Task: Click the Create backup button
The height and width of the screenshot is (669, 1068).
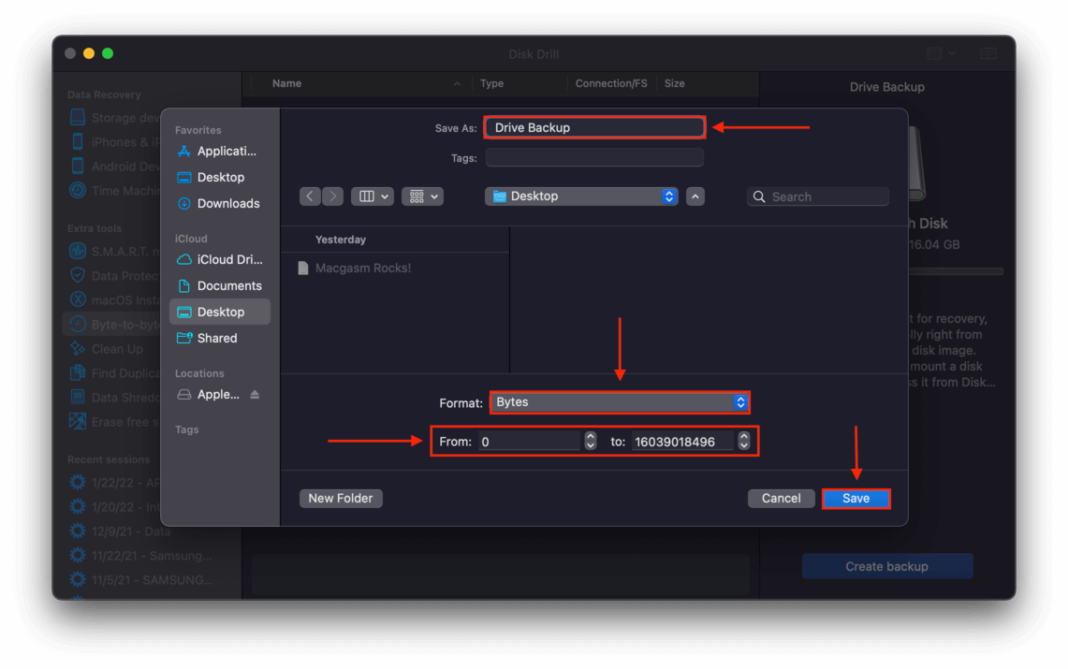Action: pos(887,565)
